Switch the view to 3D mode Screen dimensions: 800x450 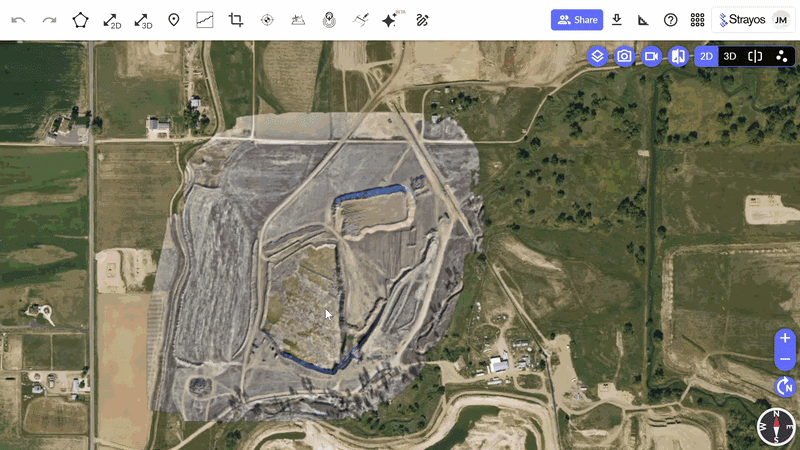730,56
